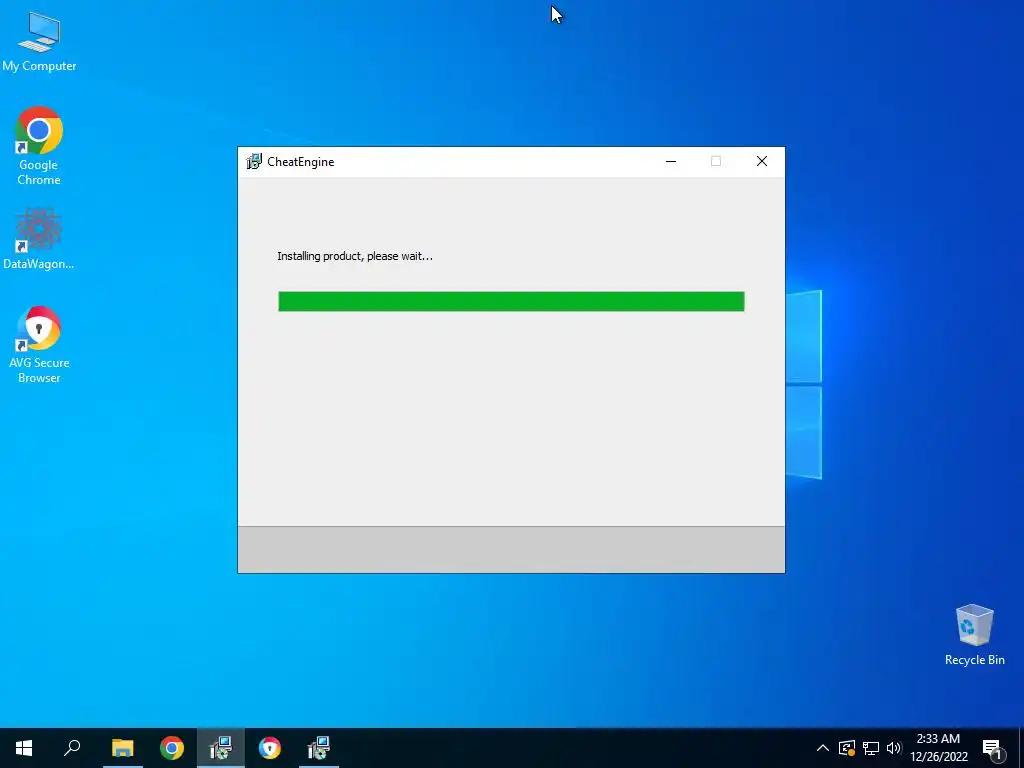Switch to the second installer taskbar item
This screenshot has height=768, width=1024.
pyautogui.click(x=319, y=748)
